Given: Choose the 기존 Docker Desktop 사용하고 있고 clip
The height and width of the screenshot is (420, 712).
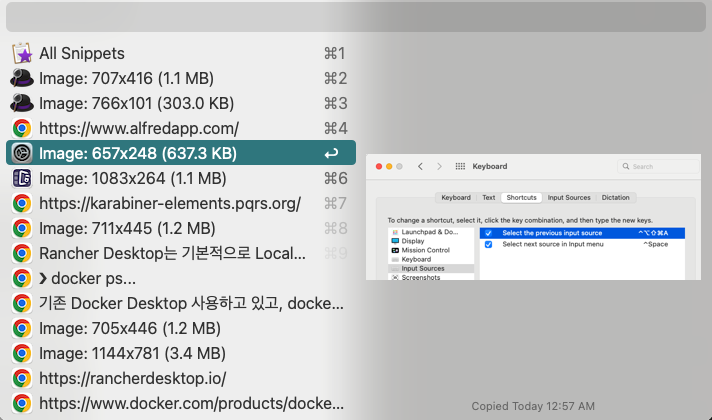Looking at the screenshot, I should (x=181, y=303).
